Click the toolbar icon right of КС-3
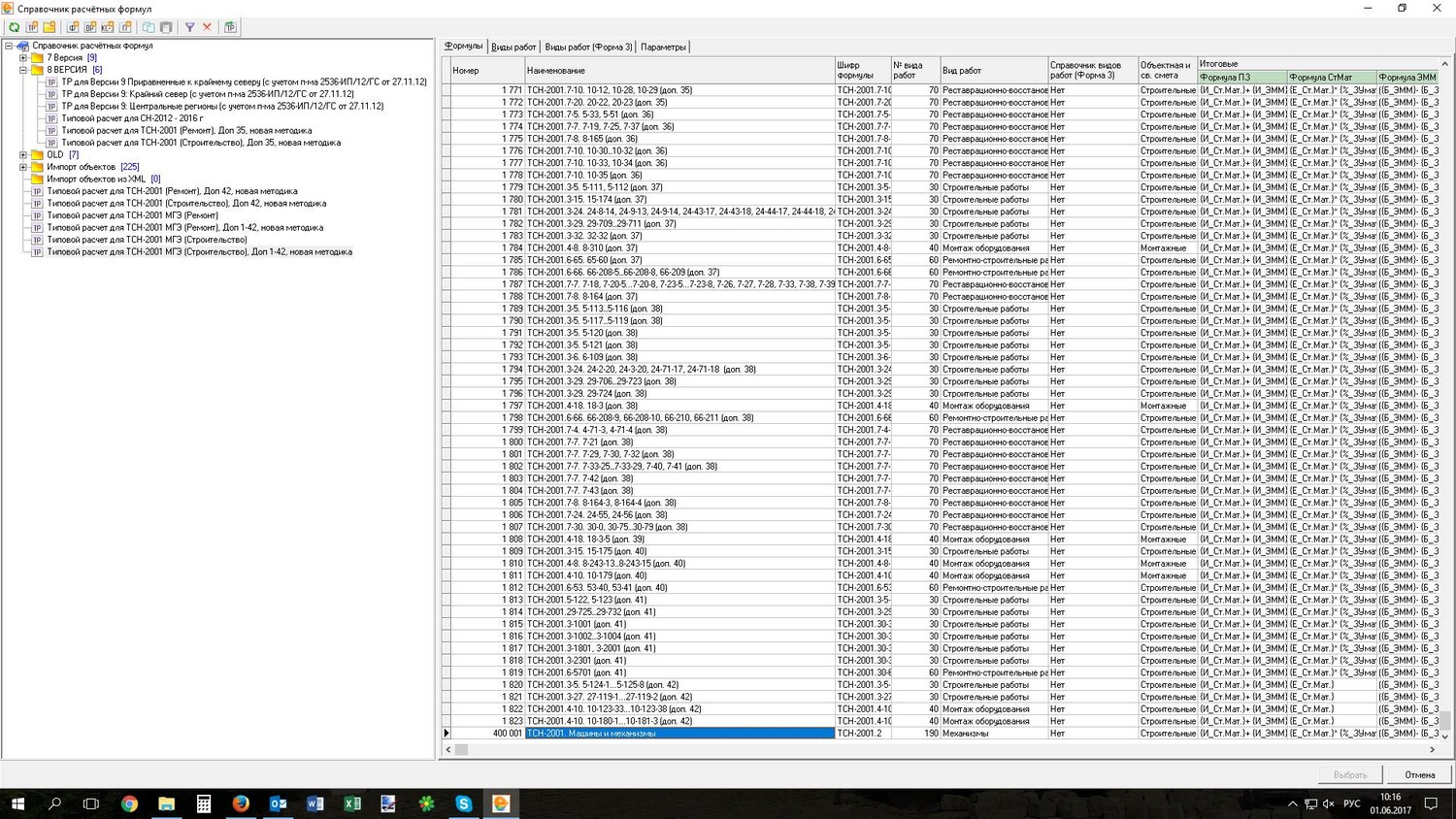This screenshot has width=1456, height=819. (x=125, y=27)
